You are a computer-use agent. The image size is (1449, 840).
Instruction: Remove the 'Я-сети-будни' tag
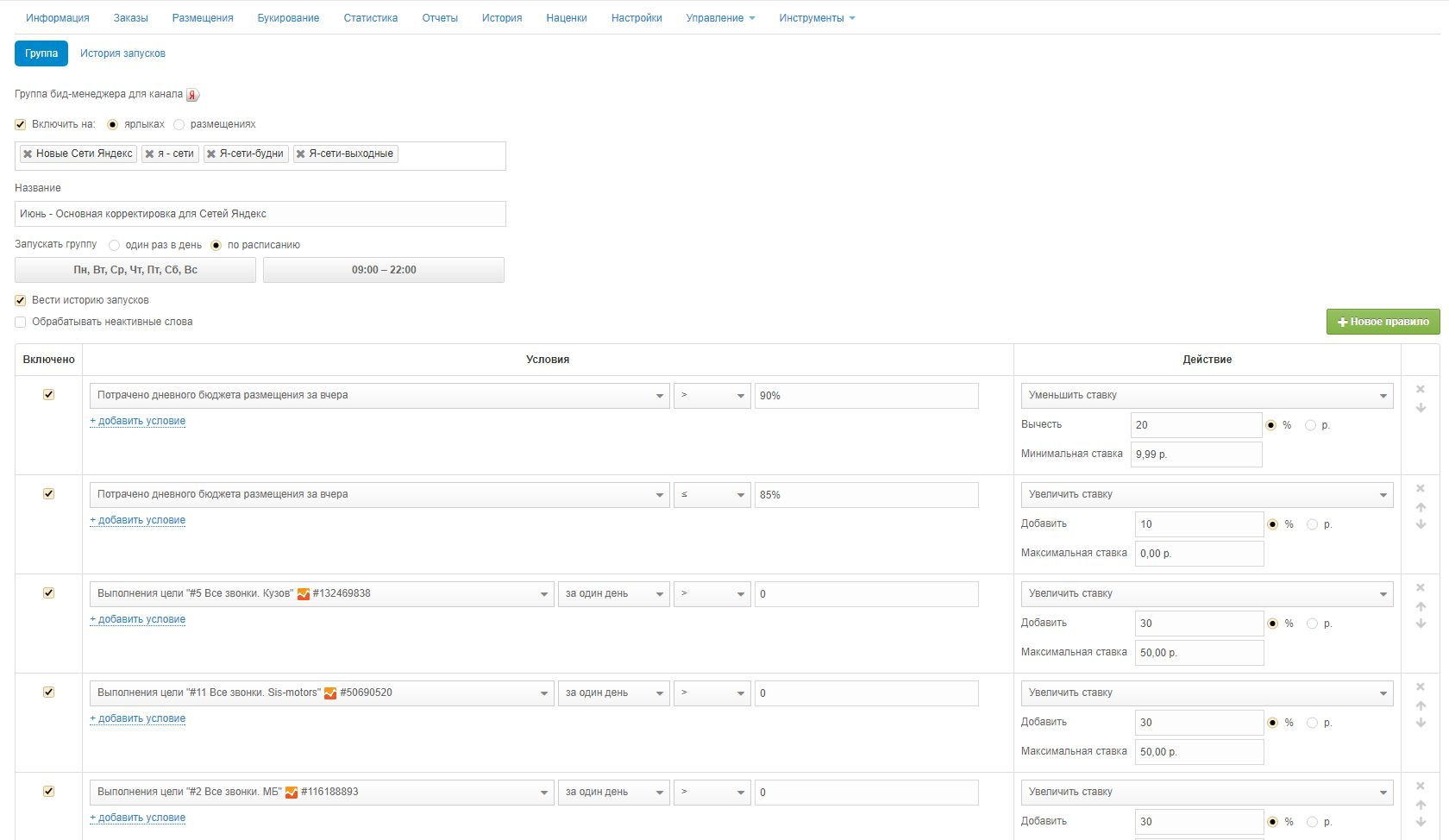[211, 154]
